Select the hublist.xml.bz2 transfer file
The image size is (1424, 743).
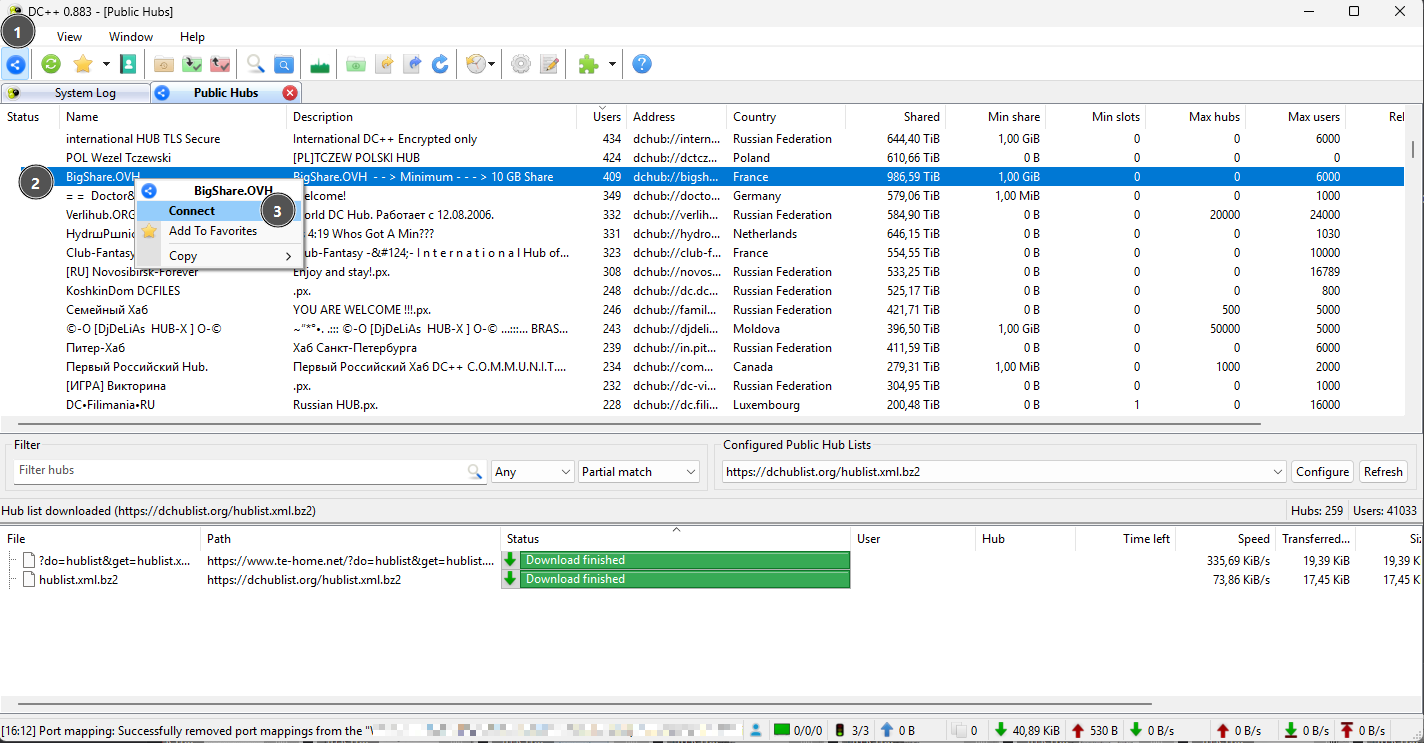coord(78,579)
